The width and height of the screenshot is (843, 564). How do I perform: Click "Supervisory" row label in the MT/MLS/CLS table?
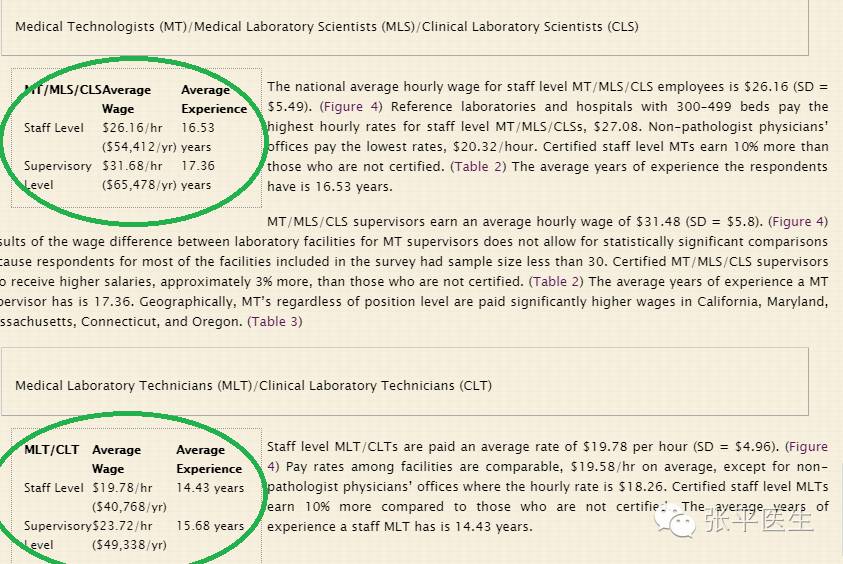58,166
